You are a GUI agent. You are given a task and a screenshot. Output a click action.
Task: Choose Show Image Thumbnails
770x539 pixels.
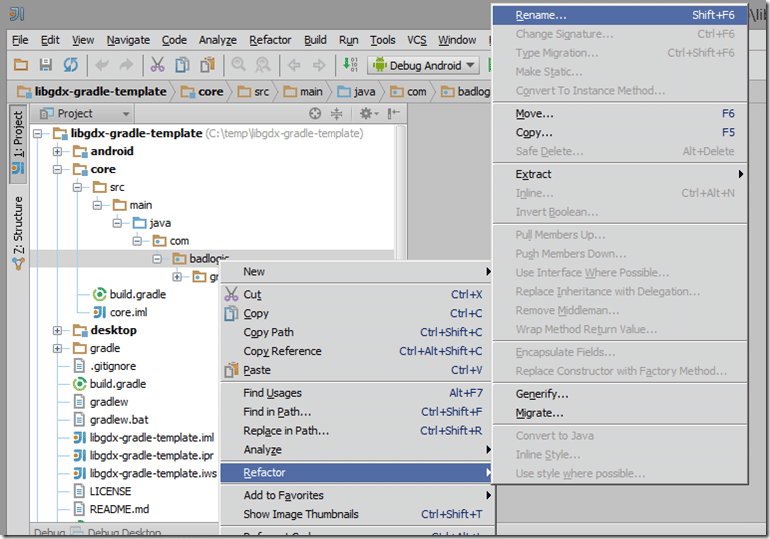click(356, 514)
